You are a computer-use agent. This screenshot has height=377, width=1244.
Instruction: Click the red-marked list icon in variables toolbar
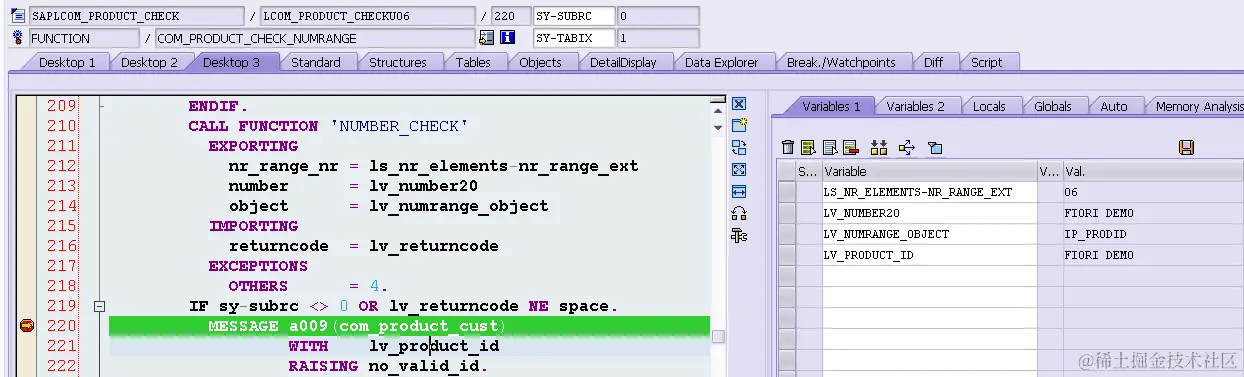pyautogui.click(x=850, y=147)
